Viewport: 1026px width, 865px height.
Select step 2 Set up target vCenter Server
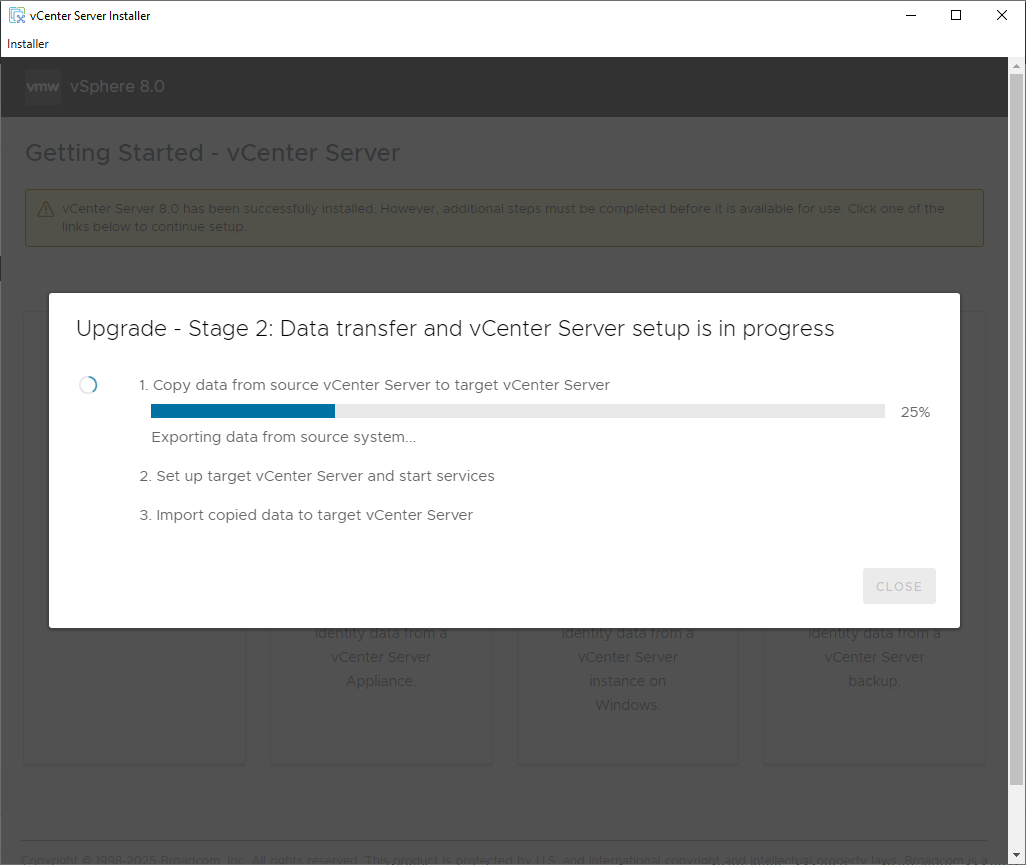click(317, 476)
